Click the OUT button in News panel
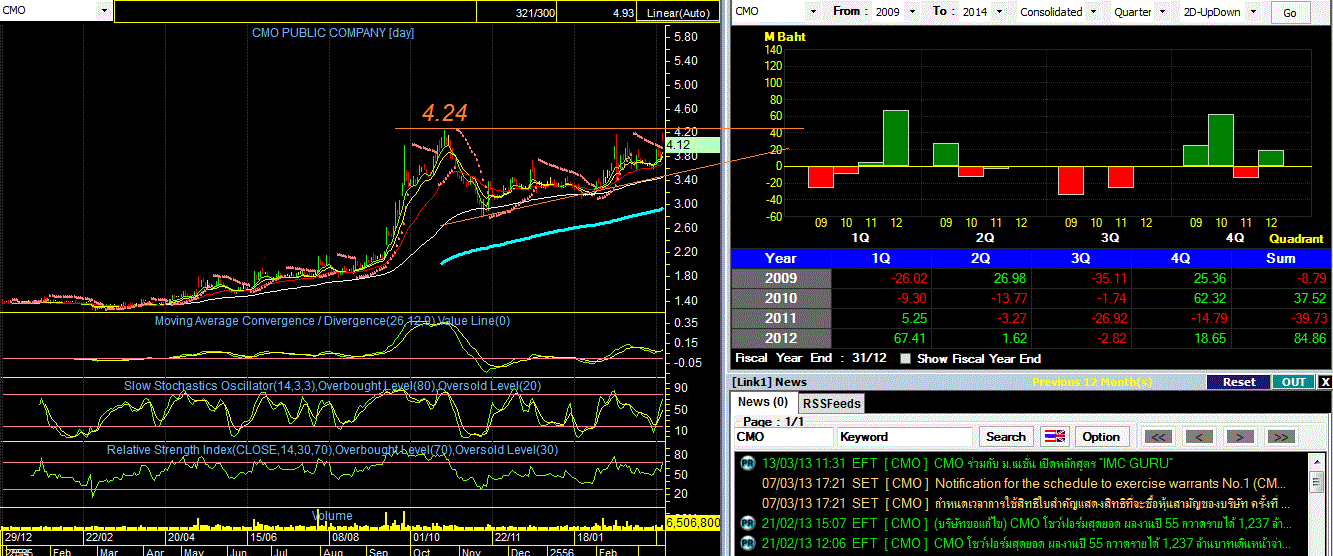The width and height of the screenshot is (1333, 556). tap(1293, 382)
